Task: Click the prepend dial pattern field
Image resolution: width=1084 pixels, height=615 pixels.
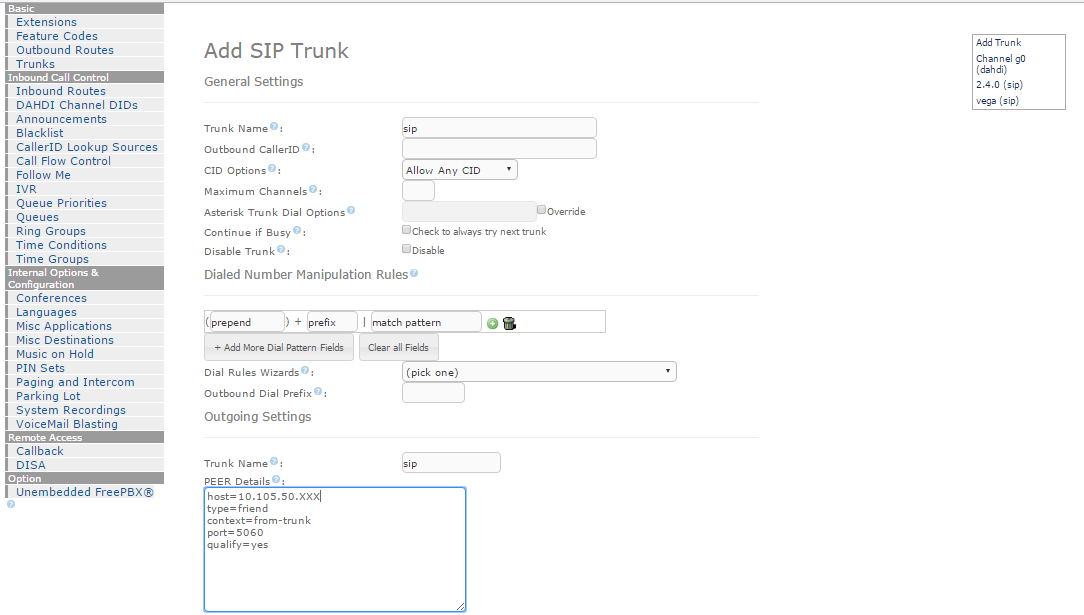Action: [247, 322]
